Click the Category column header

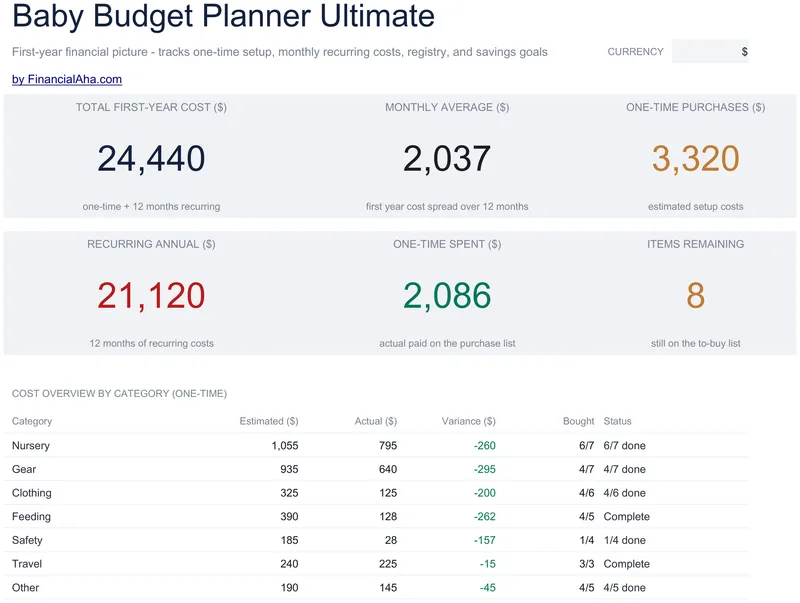pos(32,421)
